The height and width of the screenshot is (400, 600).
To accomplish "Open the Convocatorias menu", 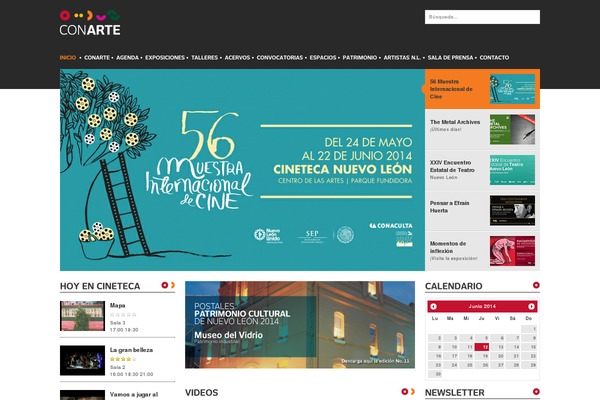I will pos(280,57).
